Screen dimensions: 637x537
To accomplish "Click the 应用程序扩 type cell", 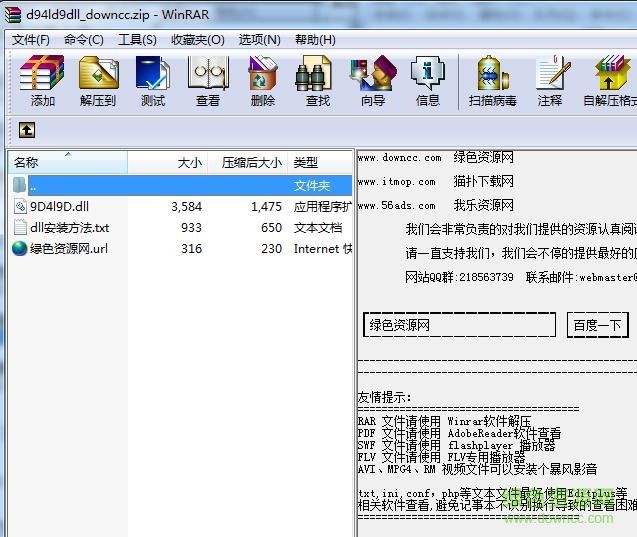I will (323, 206).
